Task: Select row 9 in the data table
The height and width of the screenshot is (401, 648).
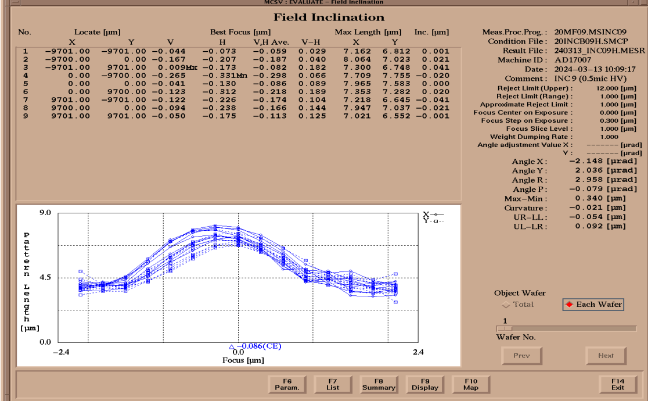Action: point(200,115)
